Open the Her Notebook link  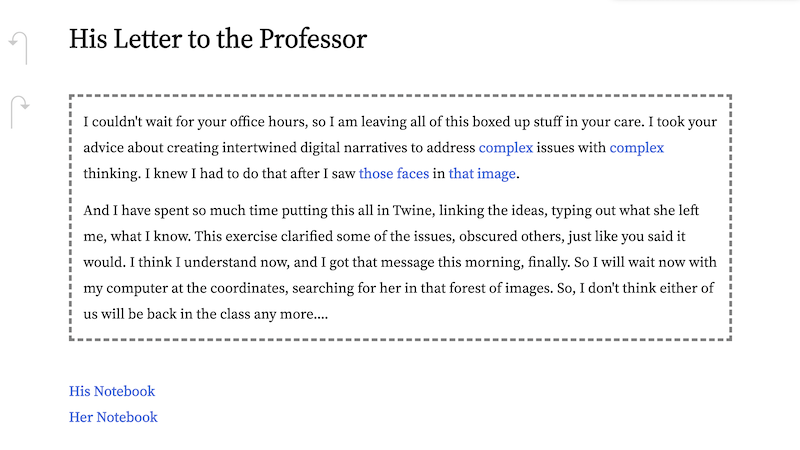113,417
